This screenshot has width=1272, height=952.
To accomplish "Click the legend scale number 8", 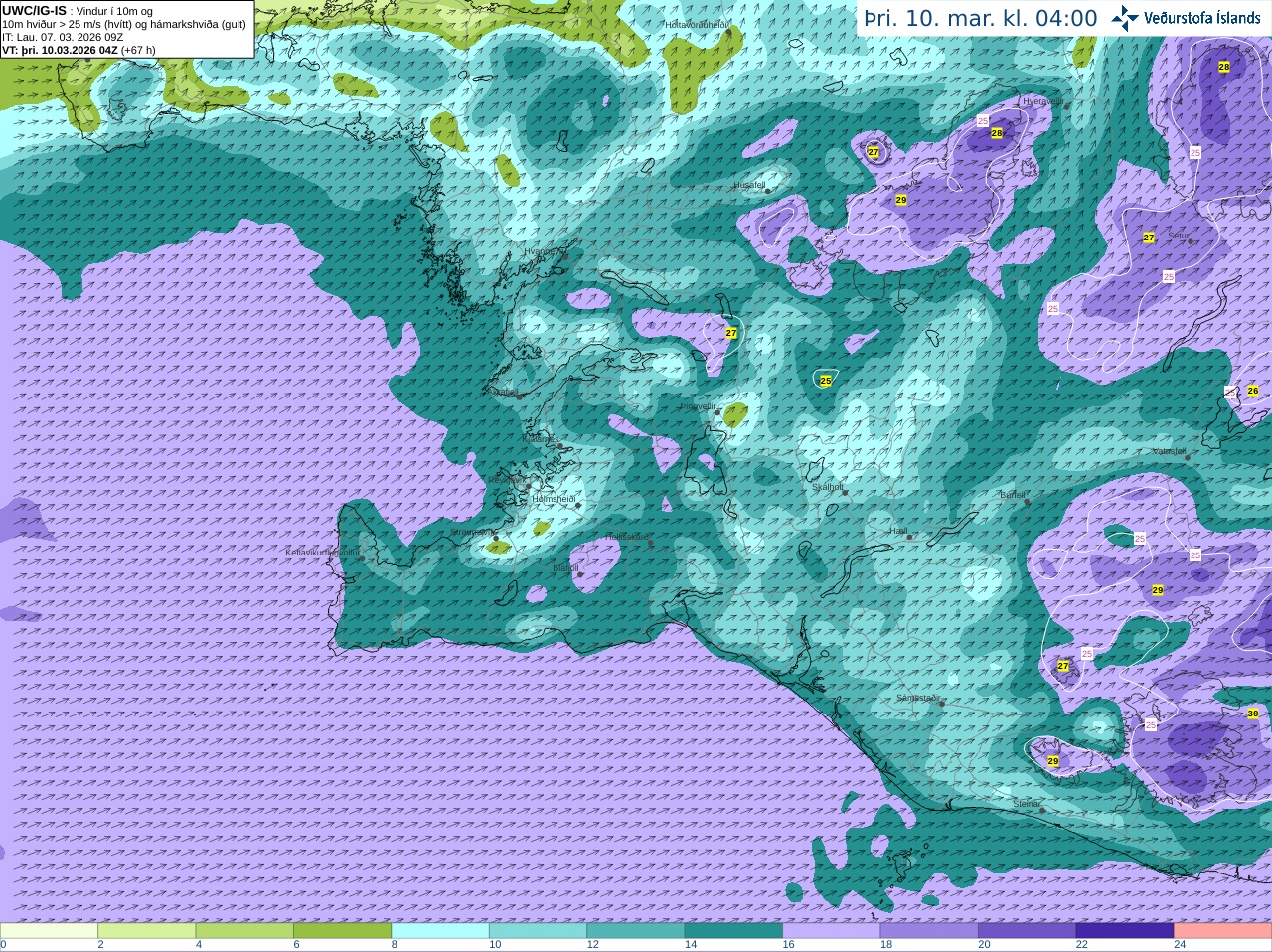I will pyautogui.click(x=395, y=945).
